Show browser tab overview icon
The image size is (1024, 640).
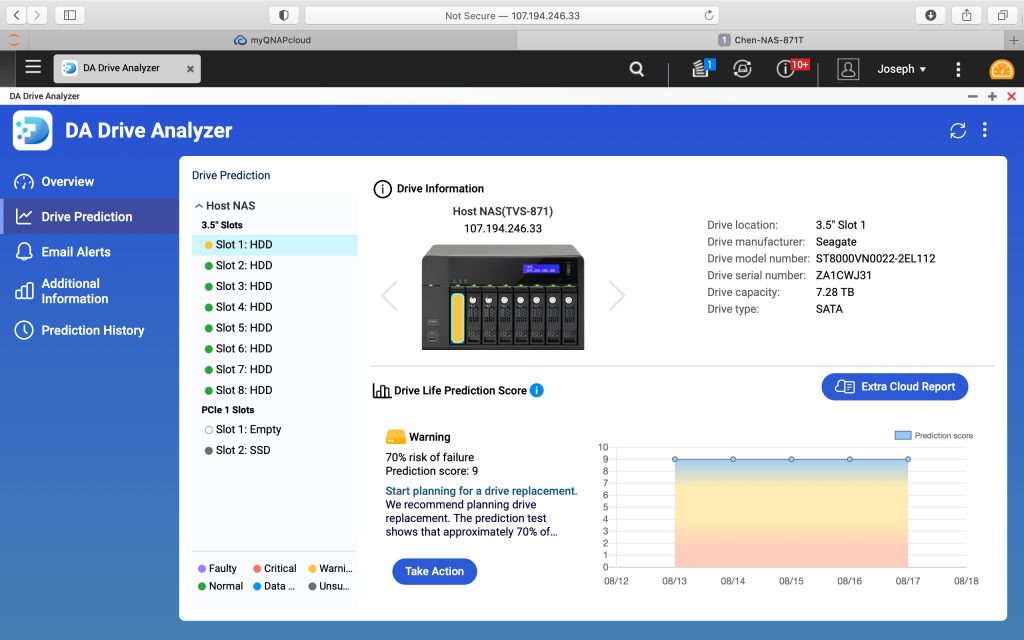tap(1002, 15)
